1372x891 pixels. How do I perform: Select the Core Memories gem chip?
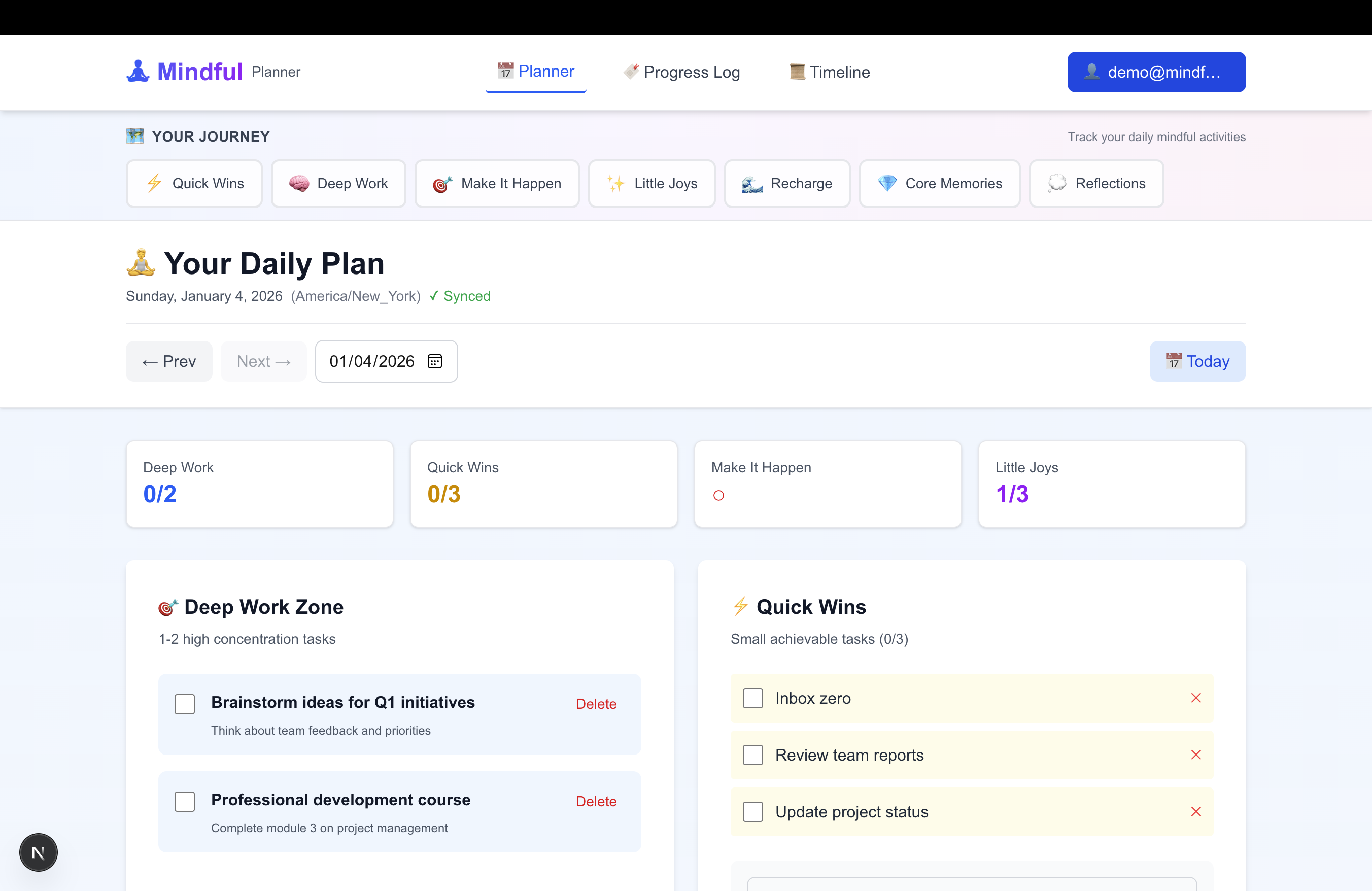click(887, 183)
